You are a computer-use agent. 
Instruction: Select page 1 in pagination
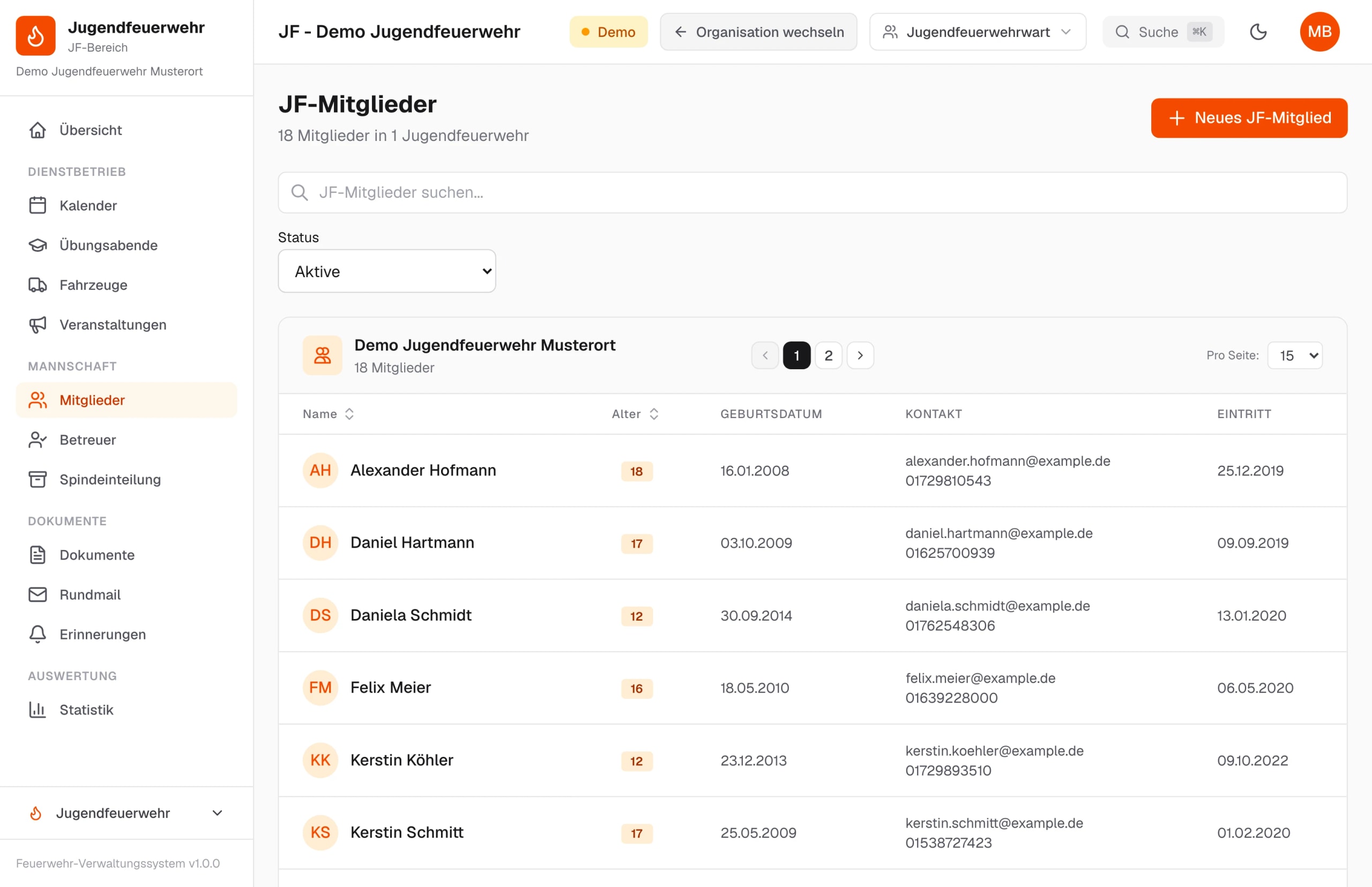796,356
